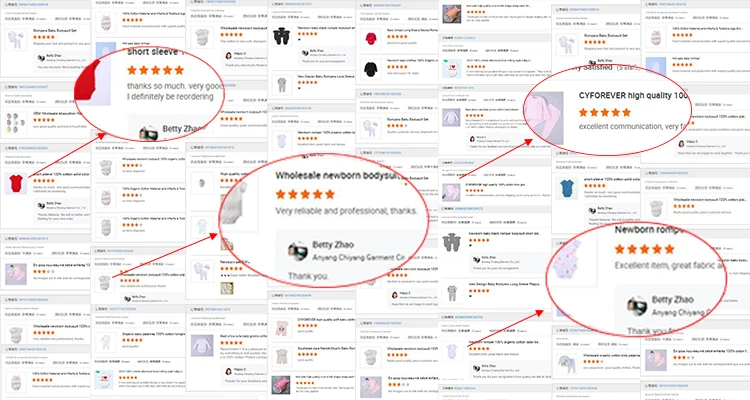Click the floral romper image in Newborn romper review
Viewport: 750px width, 400px height.
coord(567,261)
